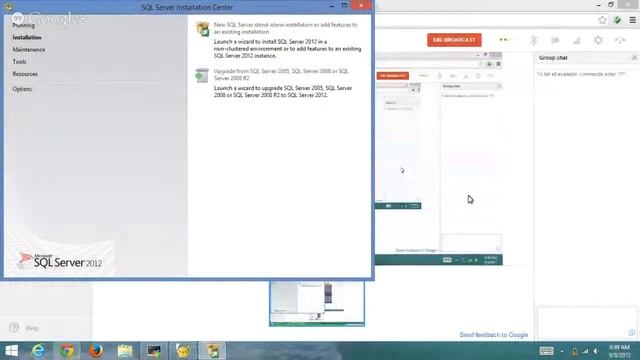The image size is (640, 360).
Task: Open the hangout settings gear
Action: pyautogui.click(x=598, y=40)
